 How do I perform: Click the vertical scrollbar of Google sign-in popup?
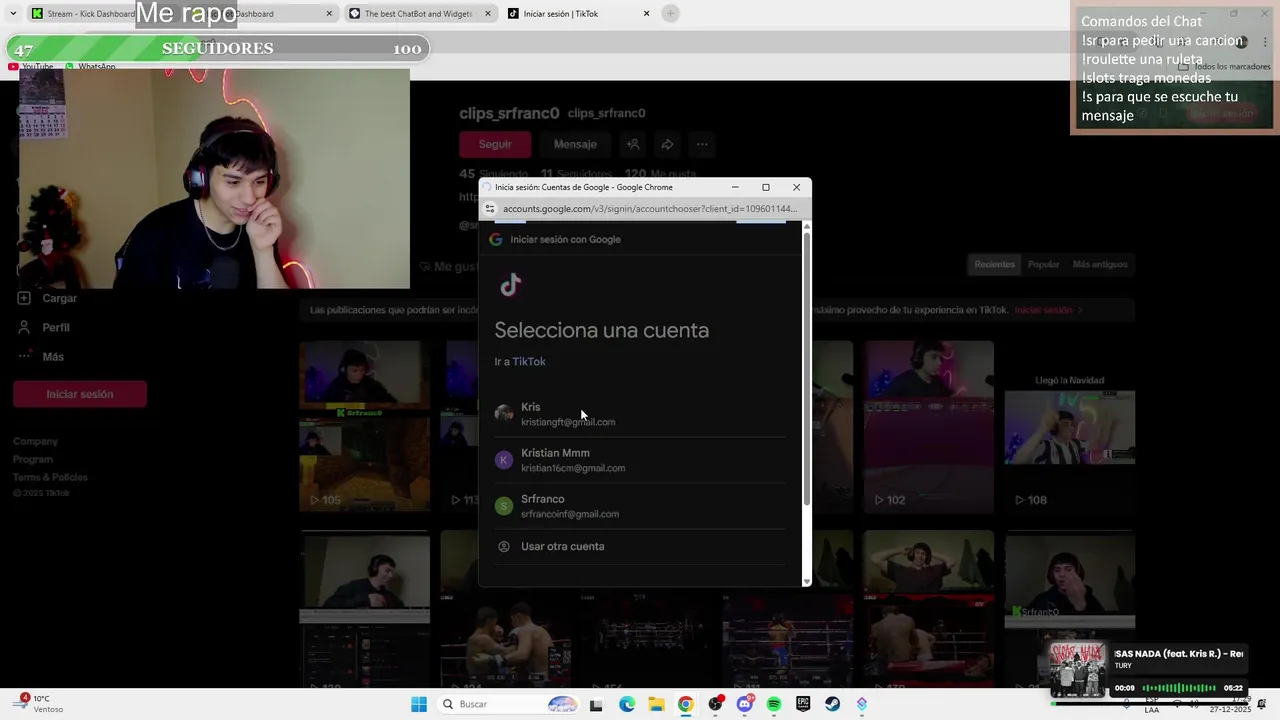(x=806, y=370)
